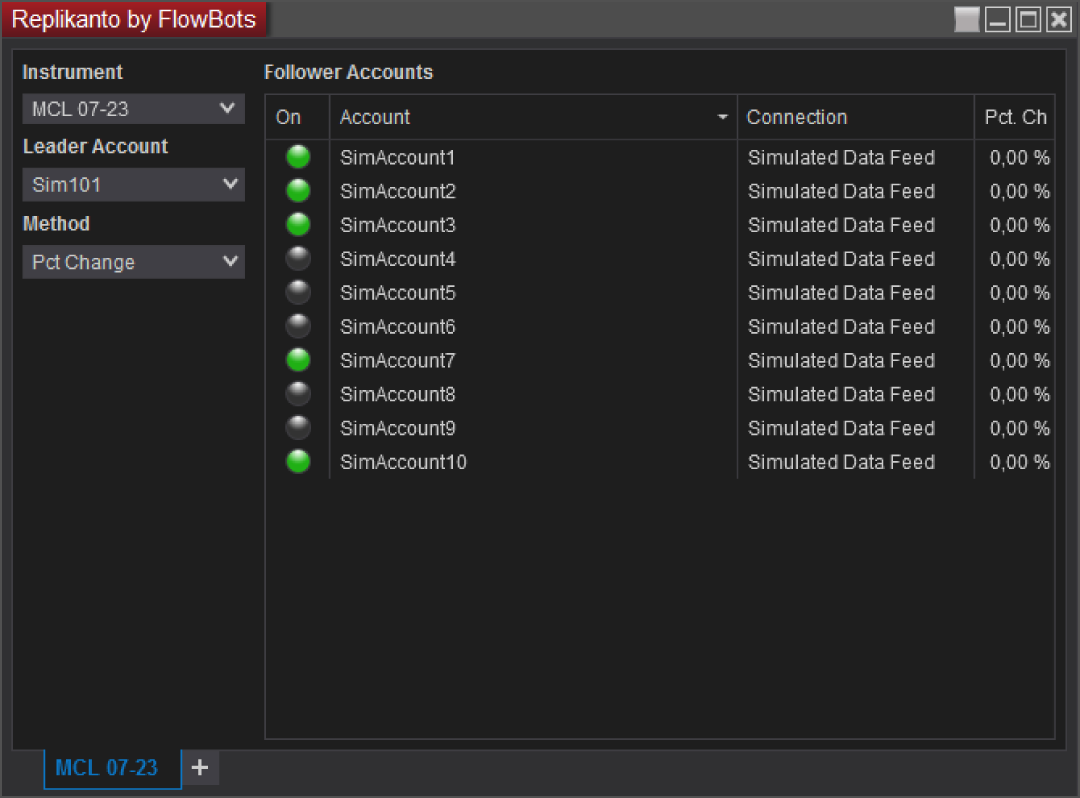Screen dimensions: 1080x798
Task: Add a new tab with plus button
Action: pyautogui.click(x=200, y=767)
